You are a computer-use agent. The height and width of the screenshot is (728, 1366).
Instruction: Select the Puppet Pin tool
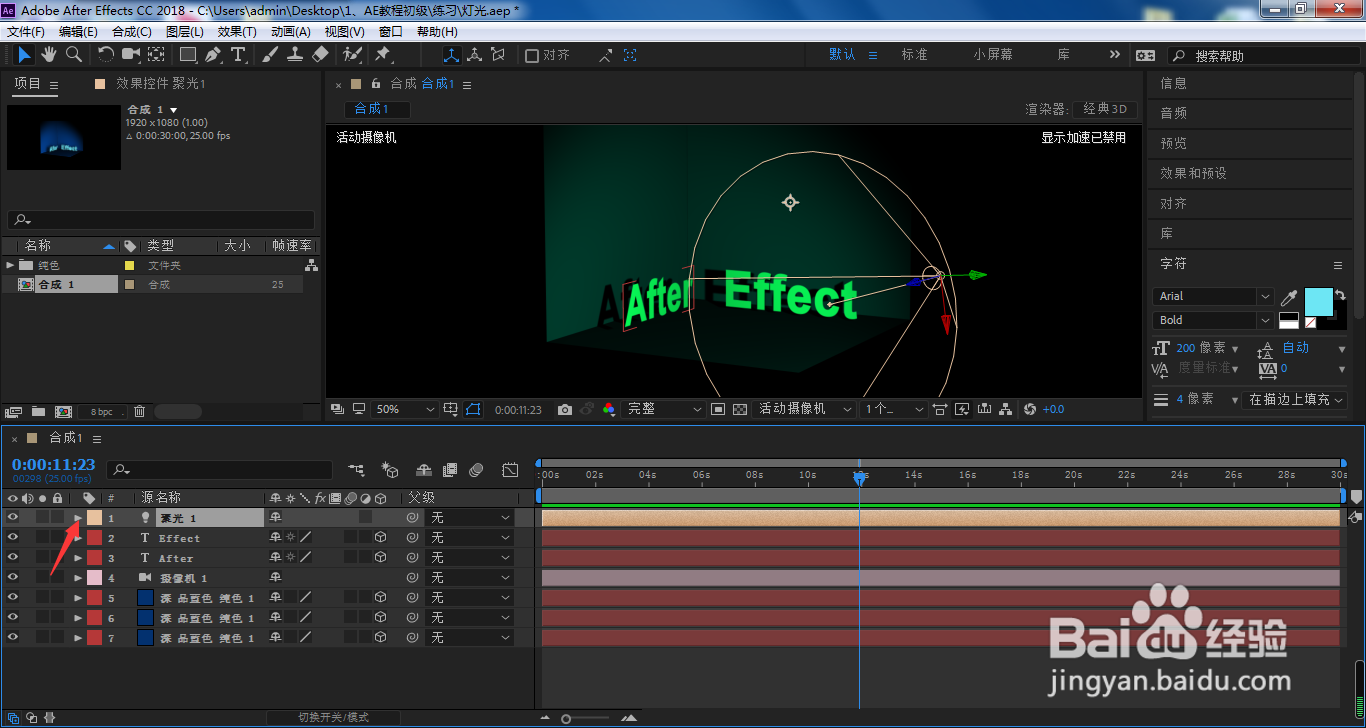click(382, 54)
